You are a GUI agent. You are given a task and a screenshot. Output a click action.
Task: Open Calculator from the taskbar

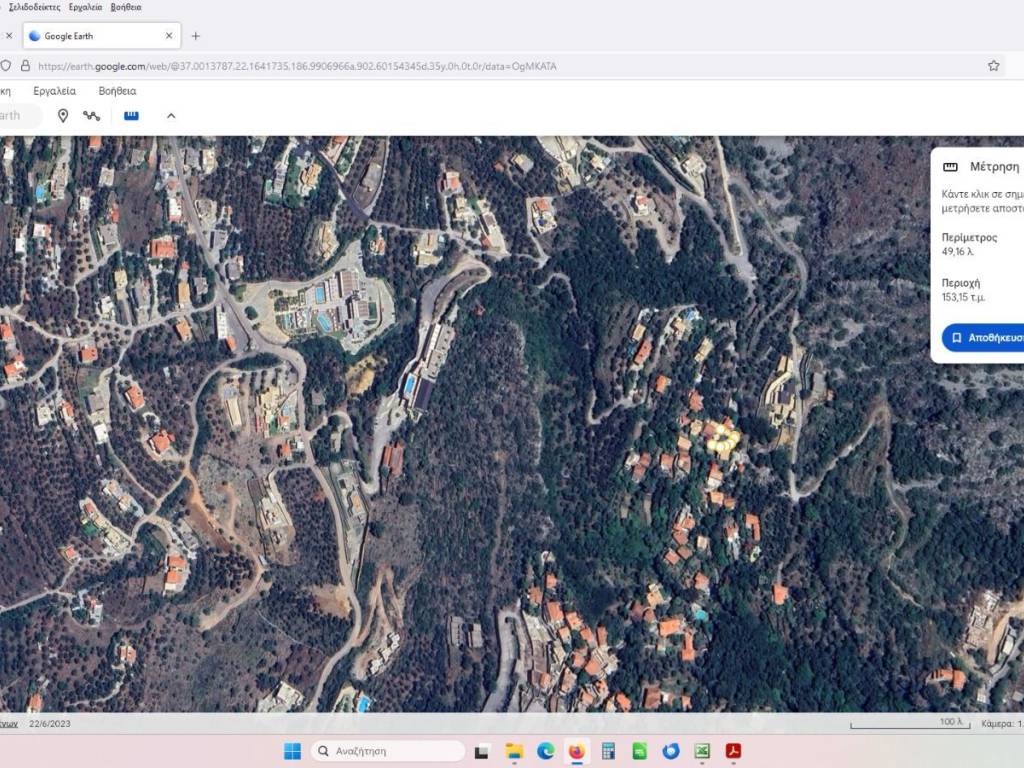coord(608,751)
